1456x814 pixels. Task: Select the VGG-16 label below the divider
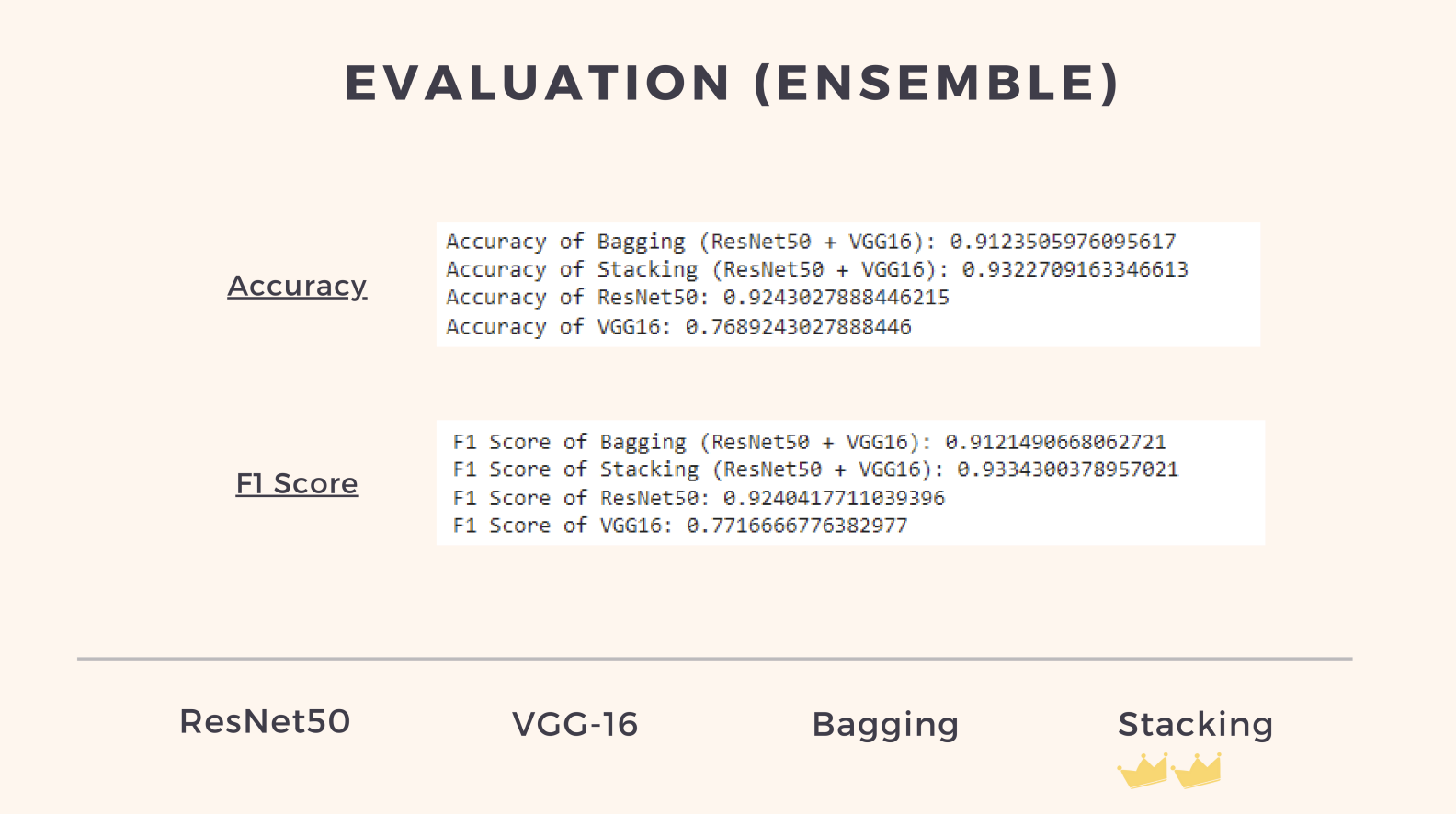574,725
